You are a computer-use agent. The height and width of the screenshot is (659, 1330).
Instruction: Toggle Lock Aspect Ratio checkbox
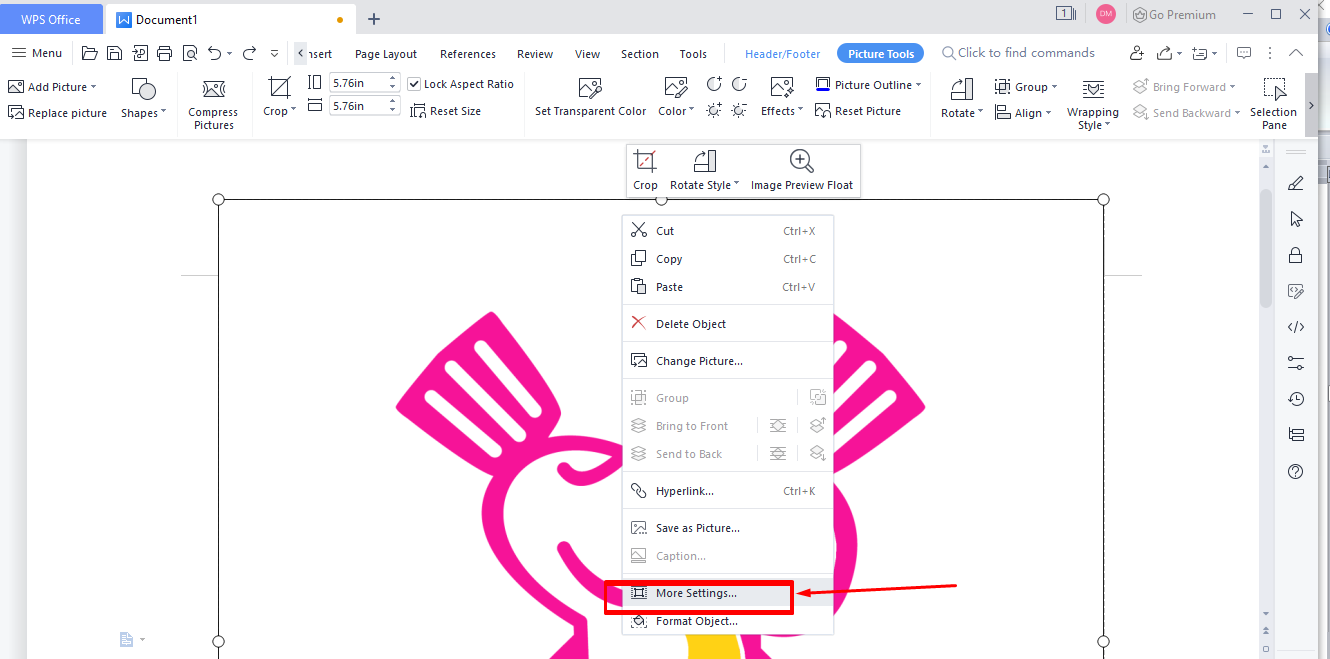pos(414,85)
